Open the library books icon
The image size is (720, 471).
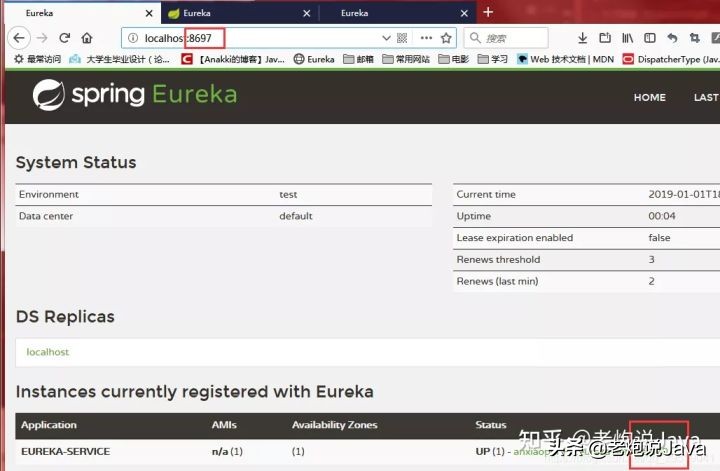627,38
